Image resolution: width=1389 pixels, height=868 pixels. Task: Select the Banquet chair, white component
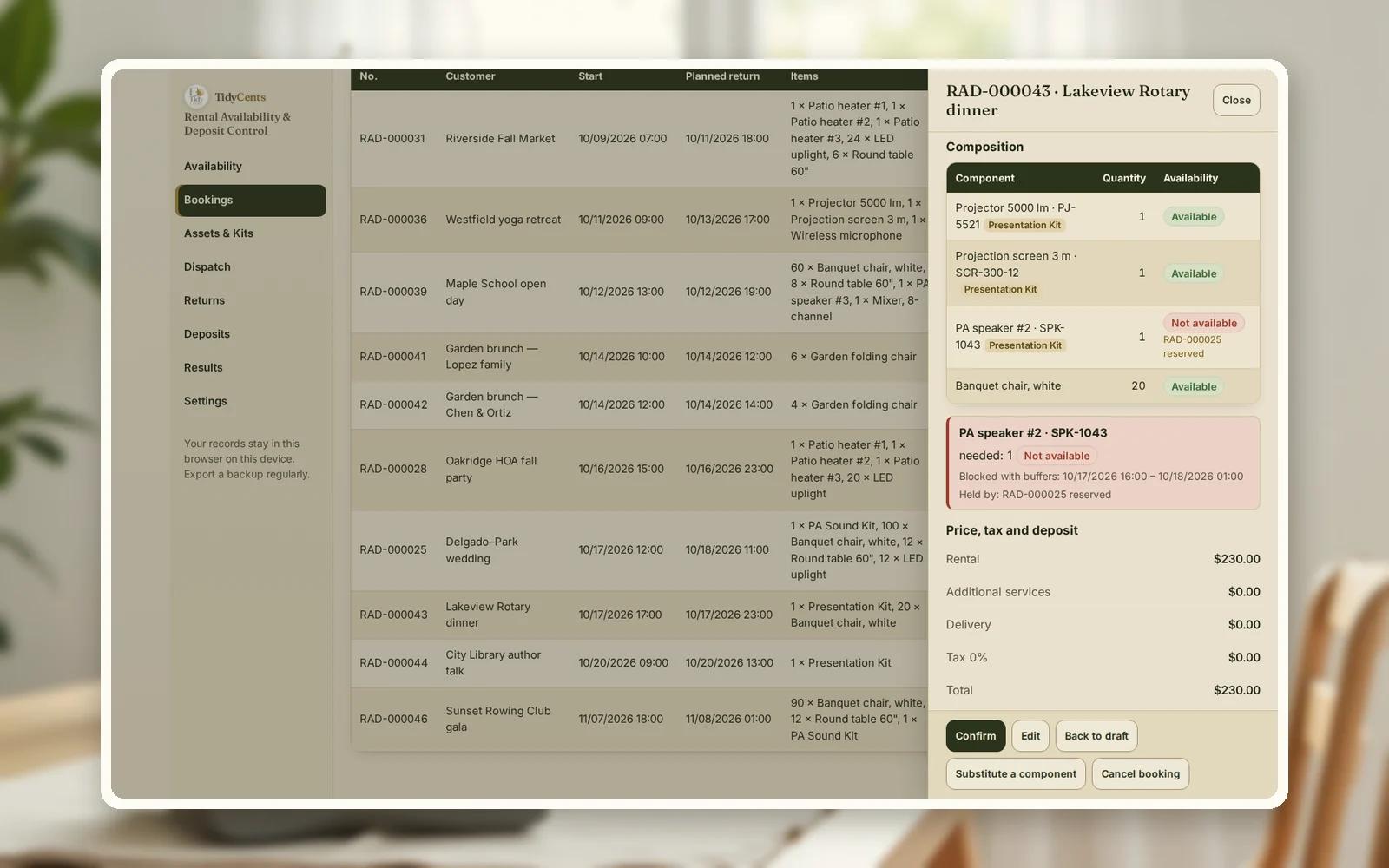pos(1103,386)
